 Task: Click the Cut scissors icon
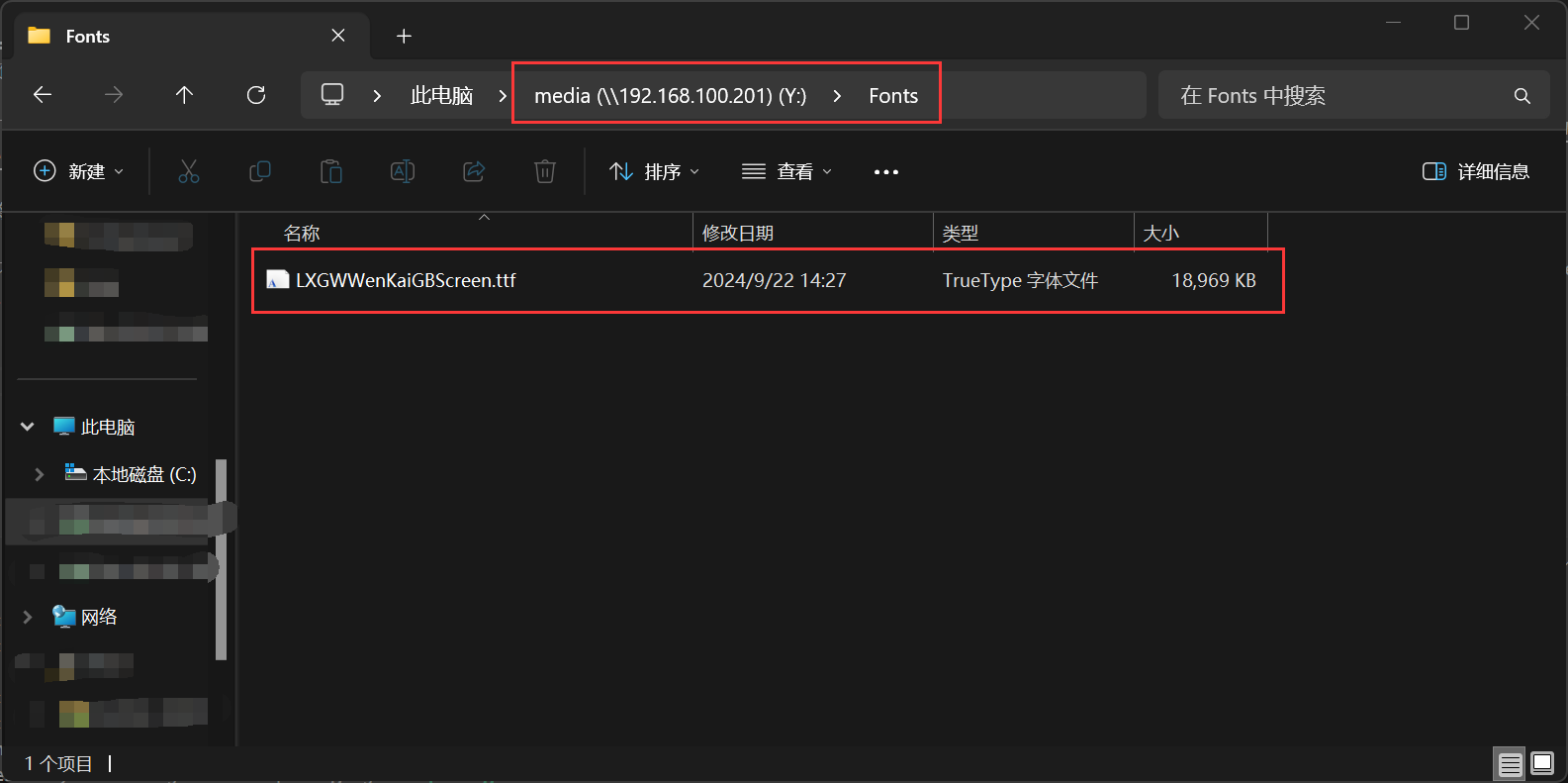(189, 171)
